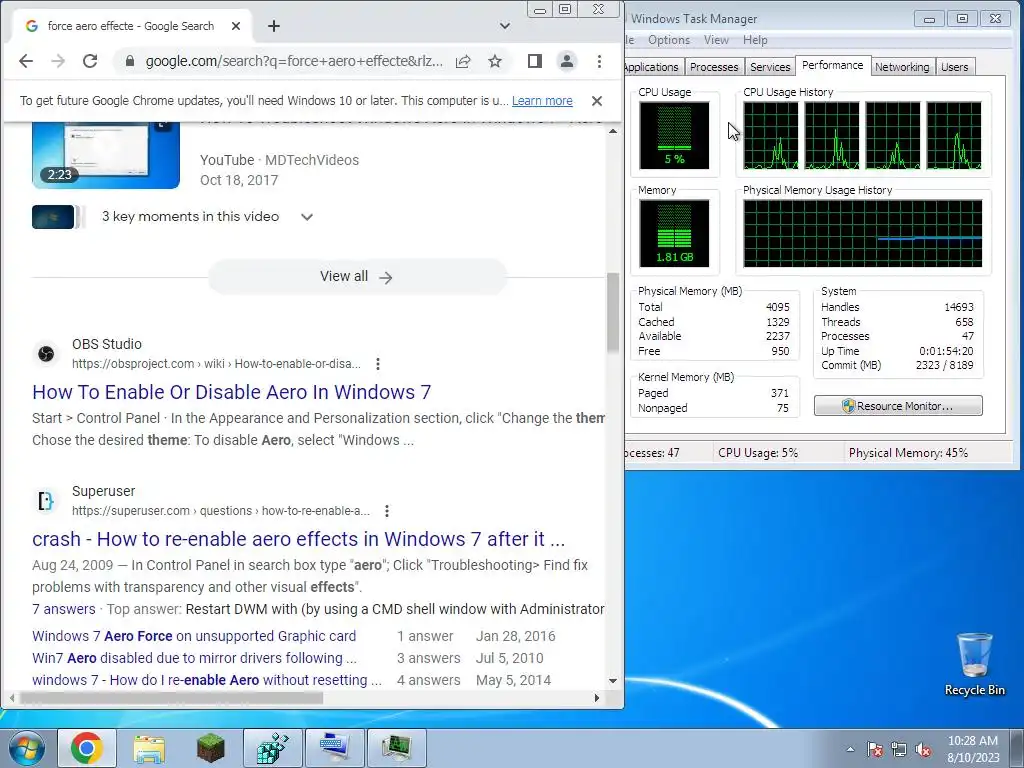
Task: Click Chrome scroll down arrow
Action: pyautogui.click(x=613, y=680)
